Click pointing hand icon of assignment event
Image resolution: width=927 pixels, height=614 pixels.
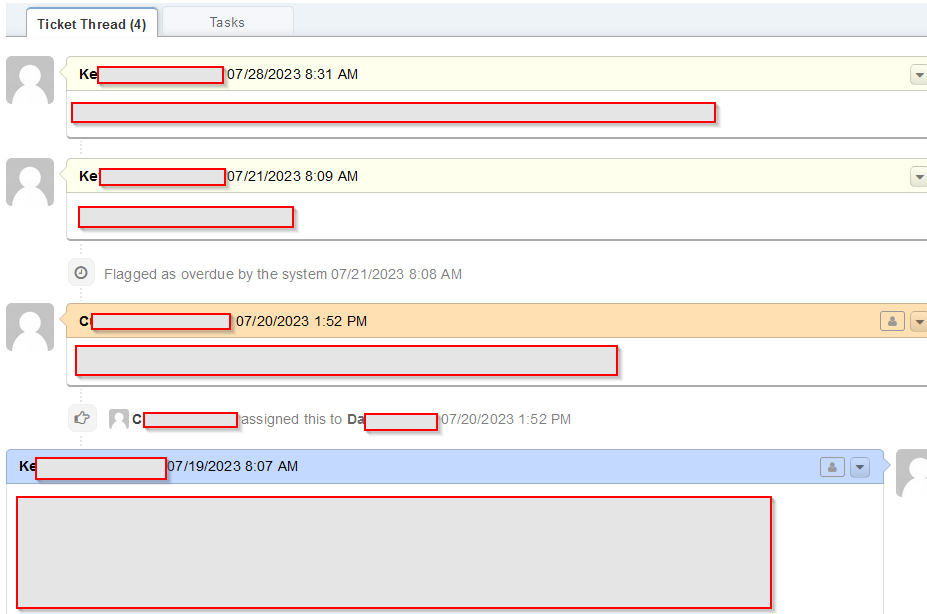tap(82, 418)
